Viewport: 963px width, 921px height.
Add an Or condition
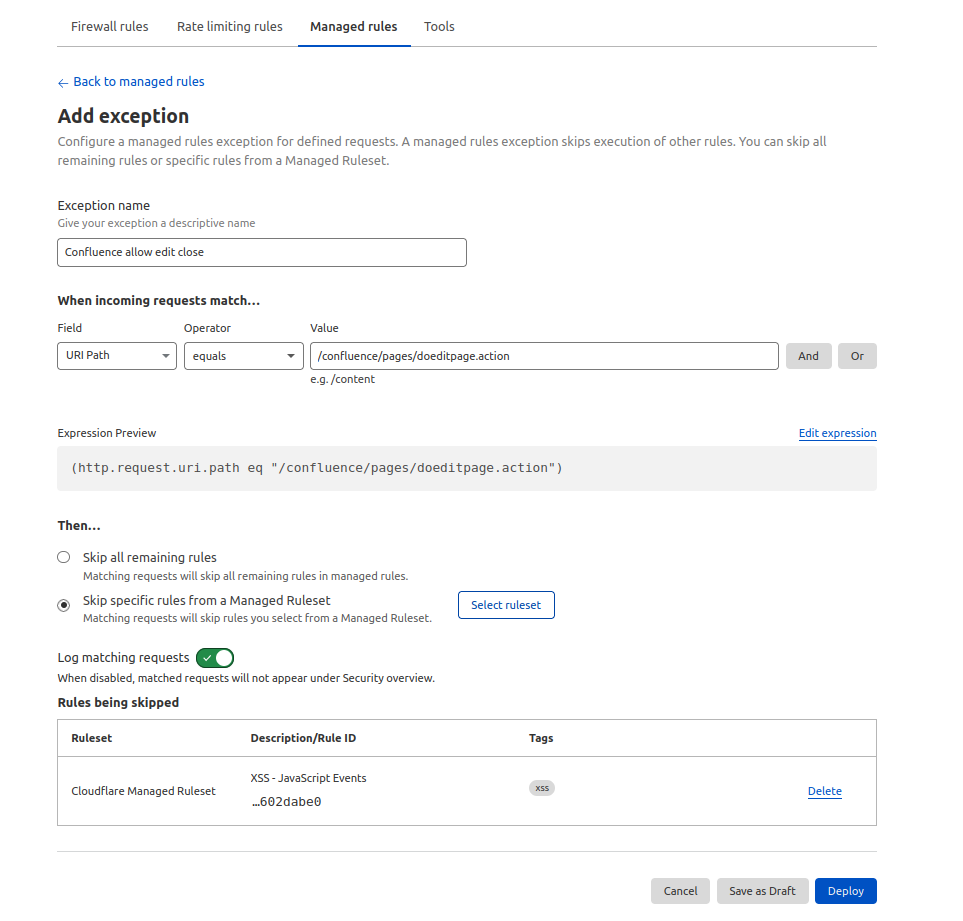coord(857,356)
